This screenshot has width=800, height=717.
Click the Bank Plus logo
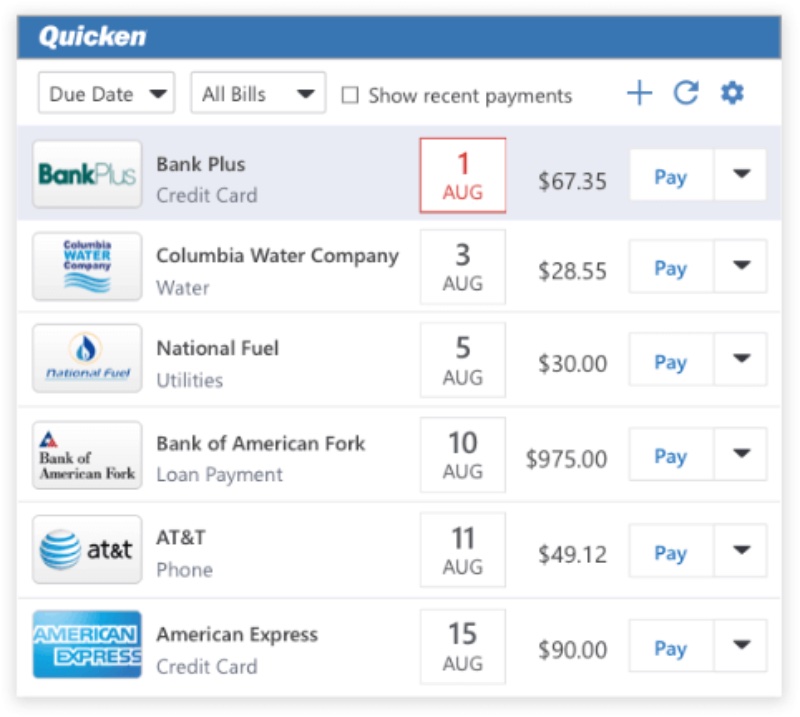pos(87,175)
